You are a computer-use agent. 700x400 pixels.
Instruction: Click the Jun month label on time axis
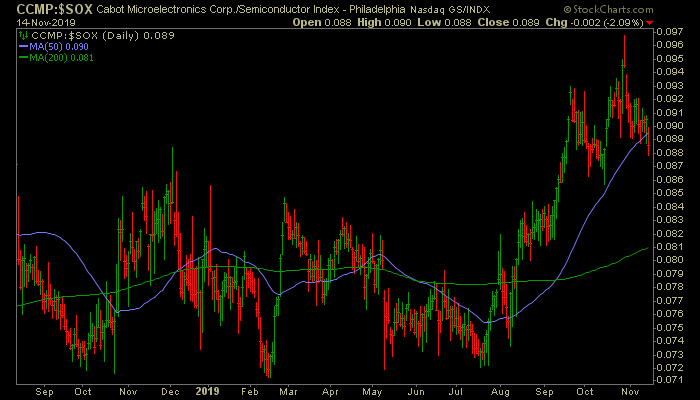click(416, 392)
